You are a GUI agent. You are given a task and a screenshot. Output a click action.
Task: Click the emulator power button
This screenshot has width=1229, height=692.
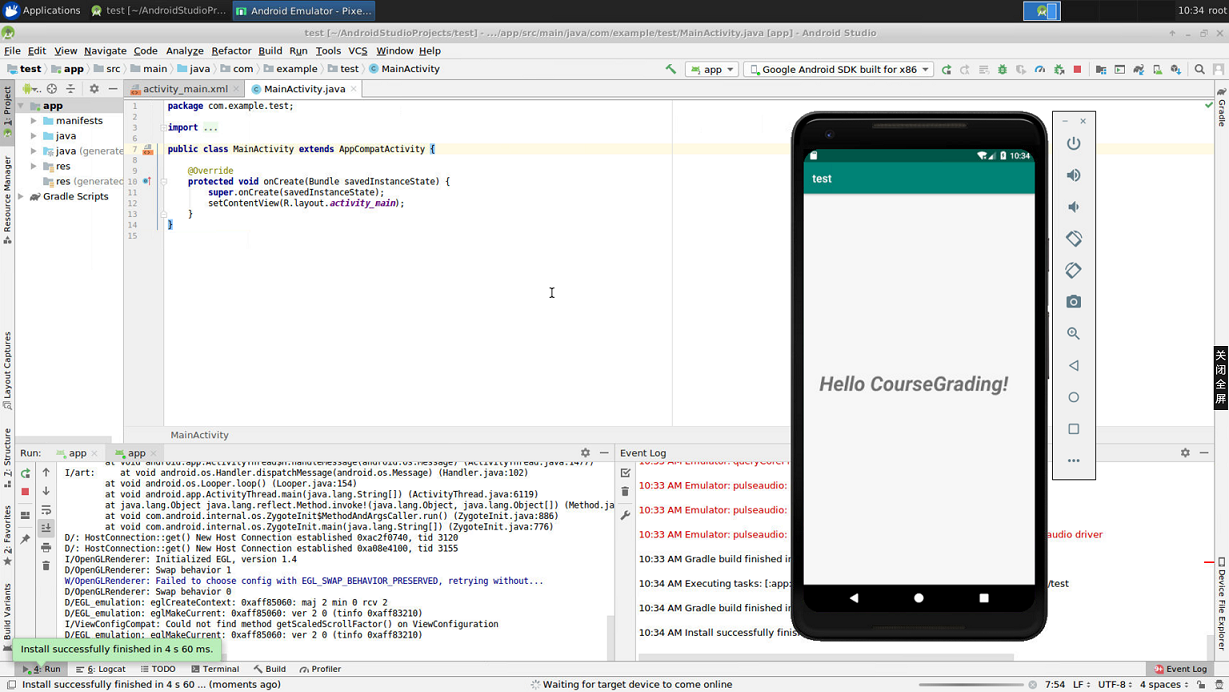(x=1073, y=143)
